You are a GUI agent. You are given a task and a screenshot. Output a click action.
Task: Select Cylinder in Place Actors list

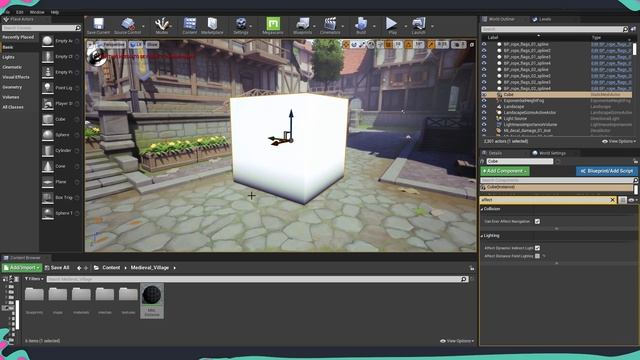(x=60, y=150)
